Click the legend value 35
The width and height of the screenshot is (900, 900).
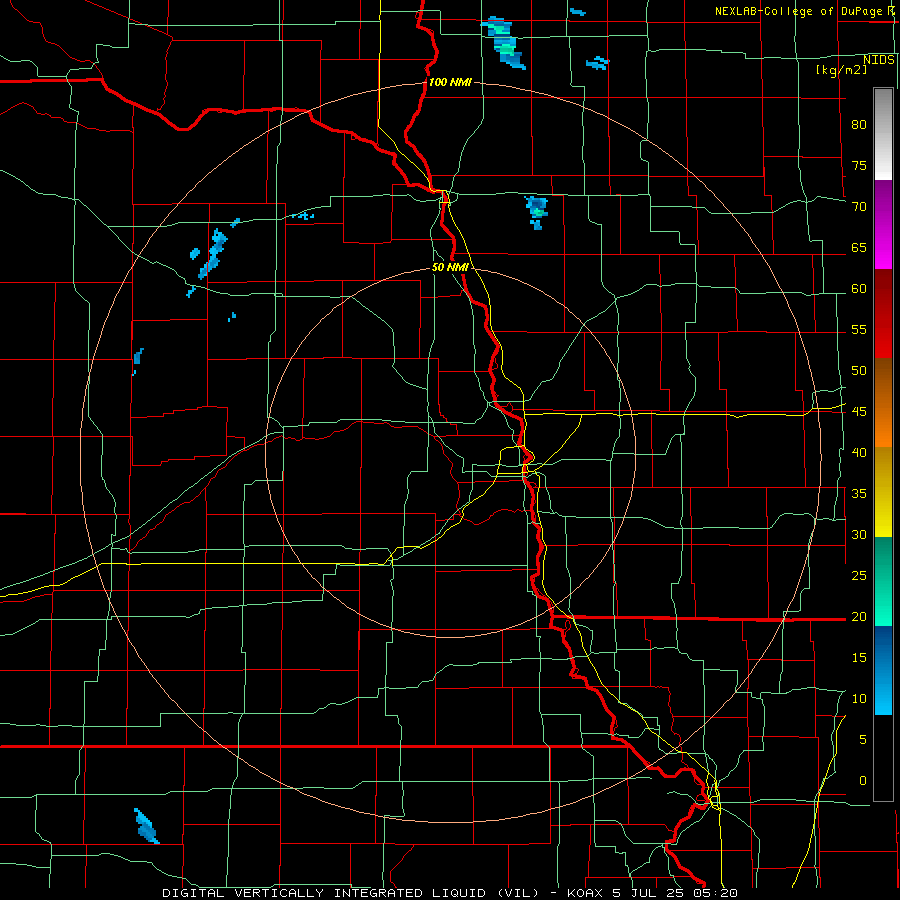pyautogui.click(x=859, y=494)
